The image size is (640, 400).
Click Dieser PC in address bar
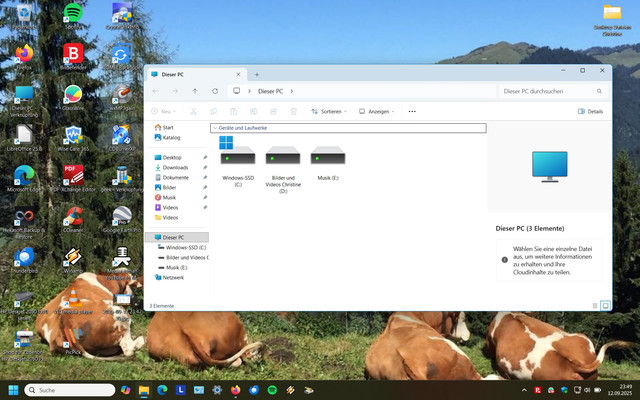point(270,91)
